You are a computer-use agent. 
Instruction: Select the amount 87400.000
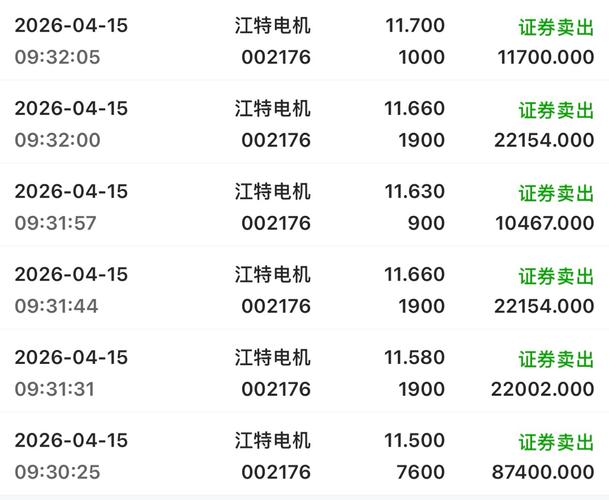(543, 472)
